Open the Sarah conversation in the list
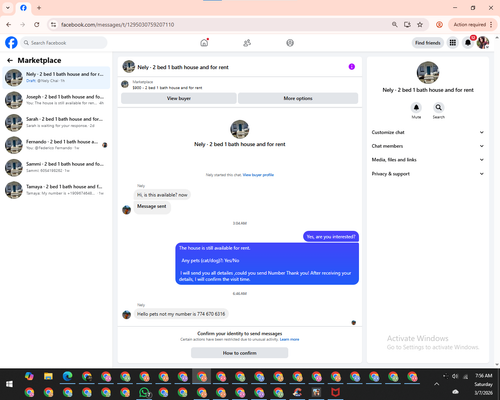Screen dimensions: 500x400 click(x=56, y=122)
